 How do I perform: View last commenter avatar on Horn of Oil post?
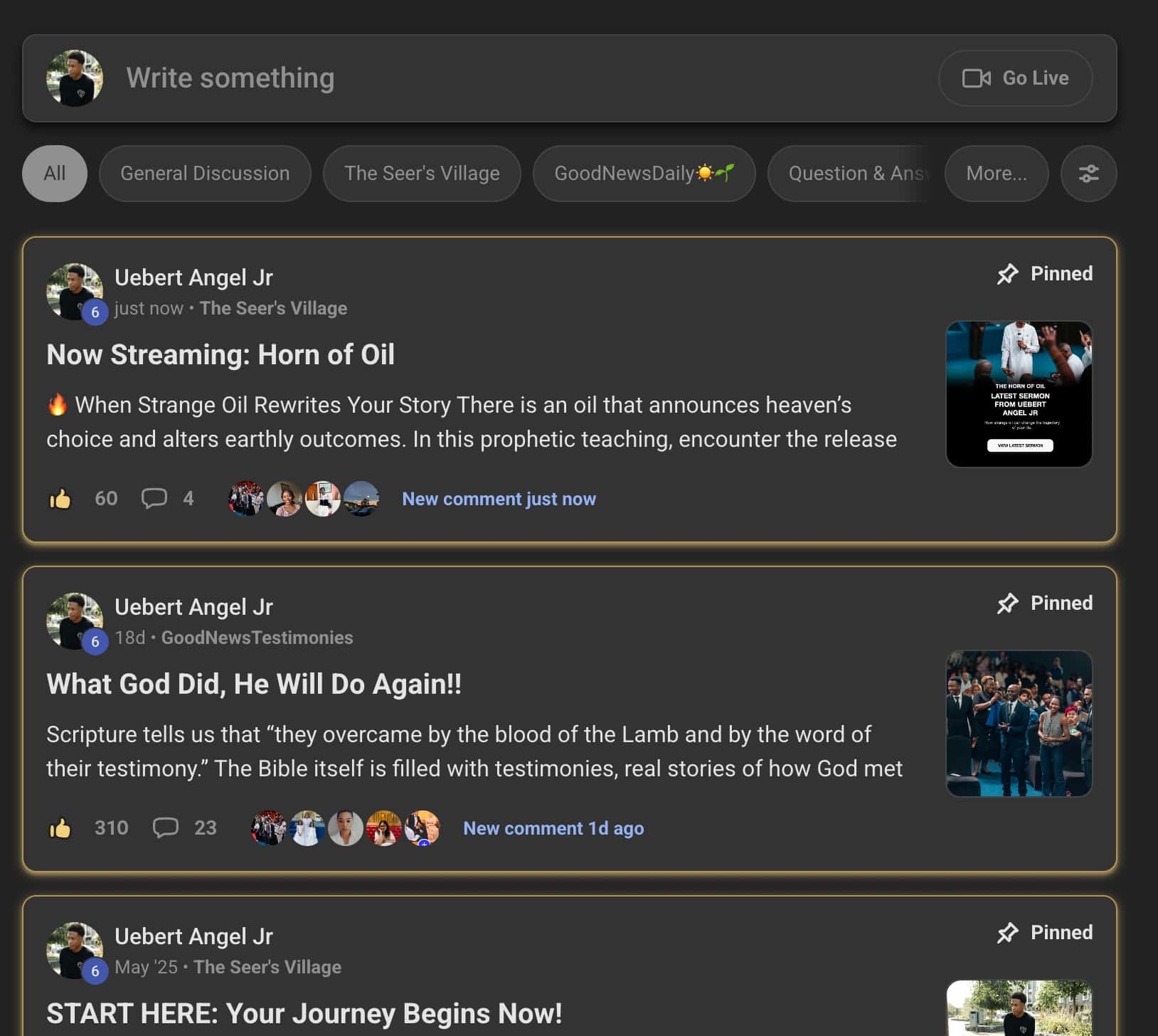361,499
